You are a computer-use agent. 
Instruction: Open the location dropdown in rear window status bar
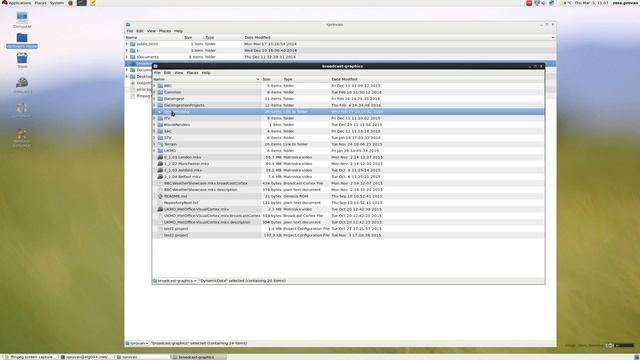point(137,343)
